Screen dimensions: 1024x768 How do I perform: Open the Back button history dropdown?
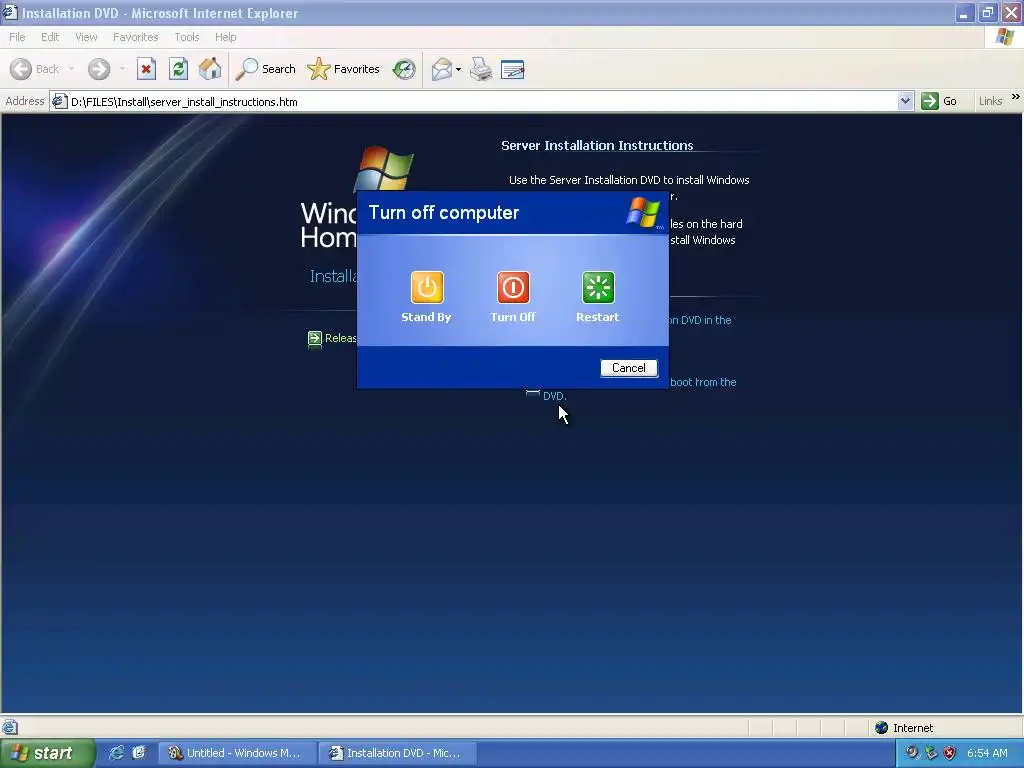tap(71, 69)
